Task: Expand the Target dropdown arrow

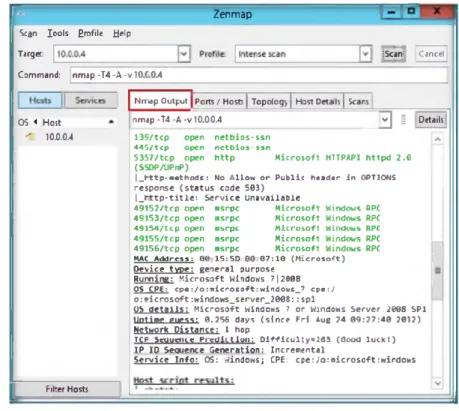Action: (x=184, y=54)
